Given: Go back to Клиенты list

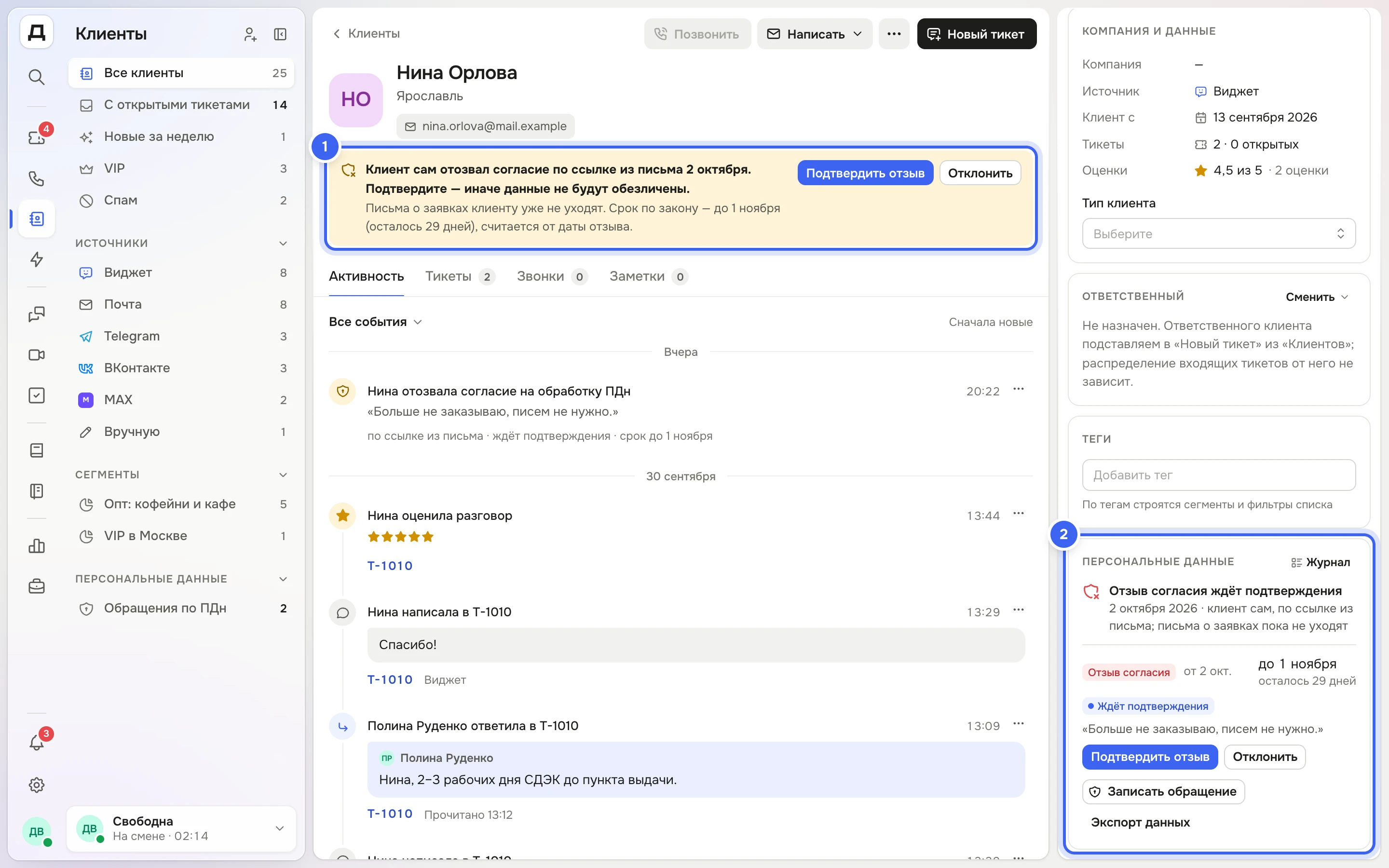Looking at the screenshot, I should (366, 33).
